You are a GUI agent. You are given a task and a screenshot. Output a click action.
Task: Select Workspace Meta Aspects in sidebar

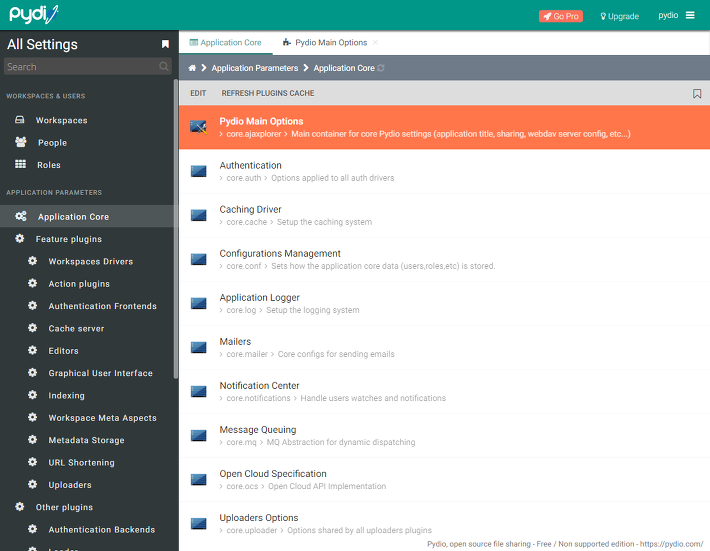tap(102, 418)
